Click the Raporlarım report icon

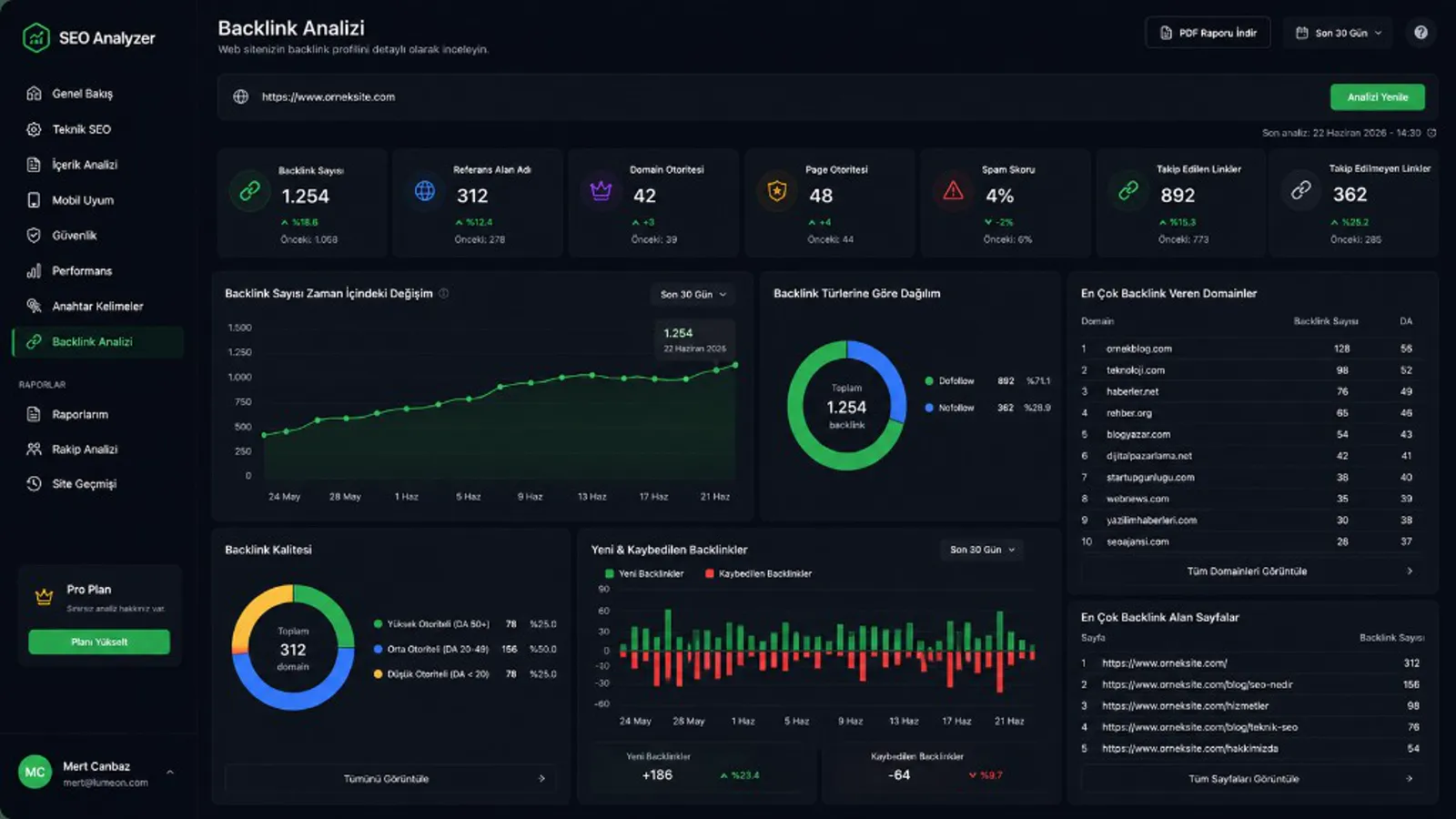pos(34,414)
